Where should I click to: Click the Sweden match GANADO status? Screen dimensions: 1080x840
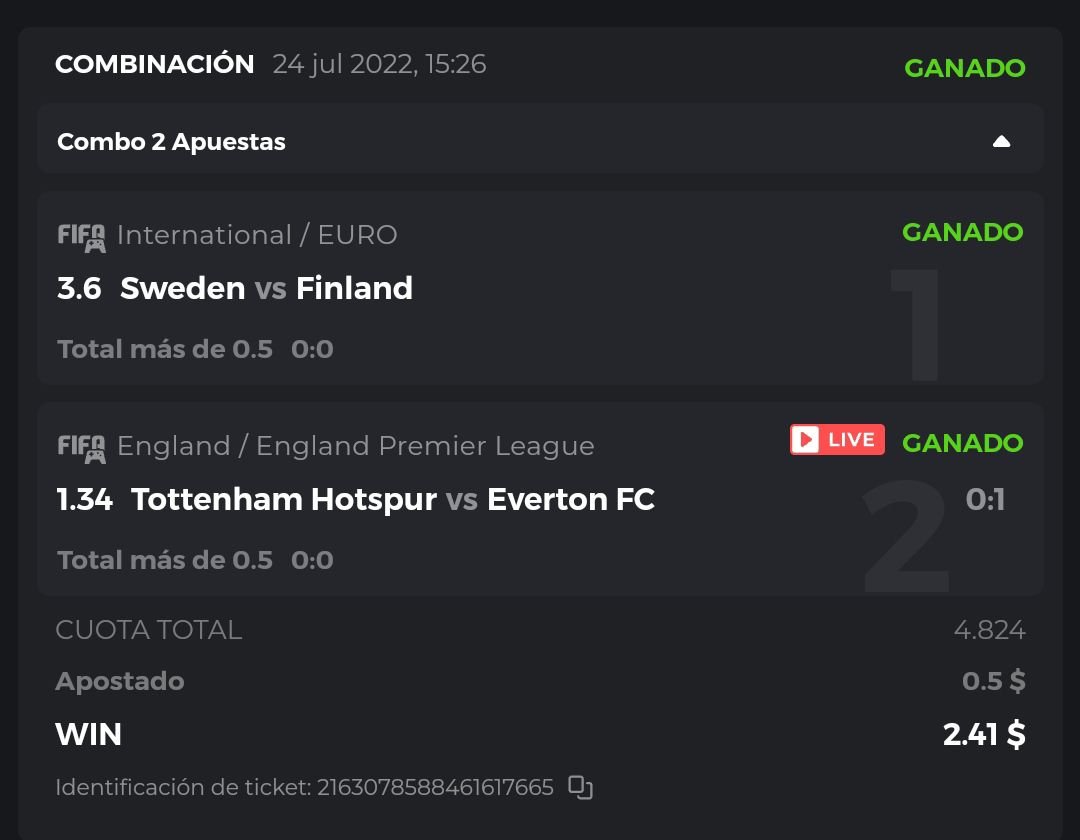pyautogui.click(x=962, y=232)
